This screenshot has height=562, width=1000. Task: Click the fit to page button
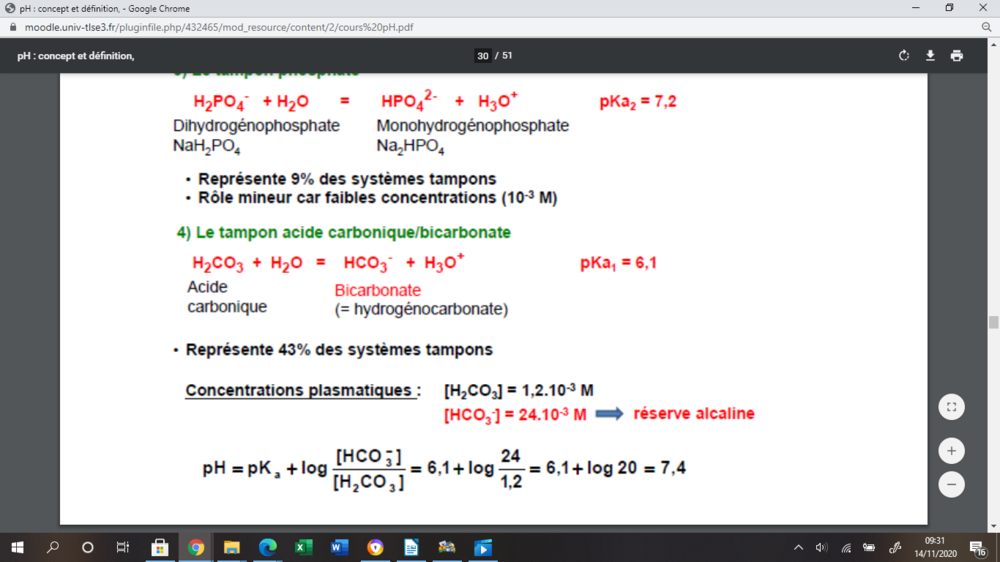point(951,407)
